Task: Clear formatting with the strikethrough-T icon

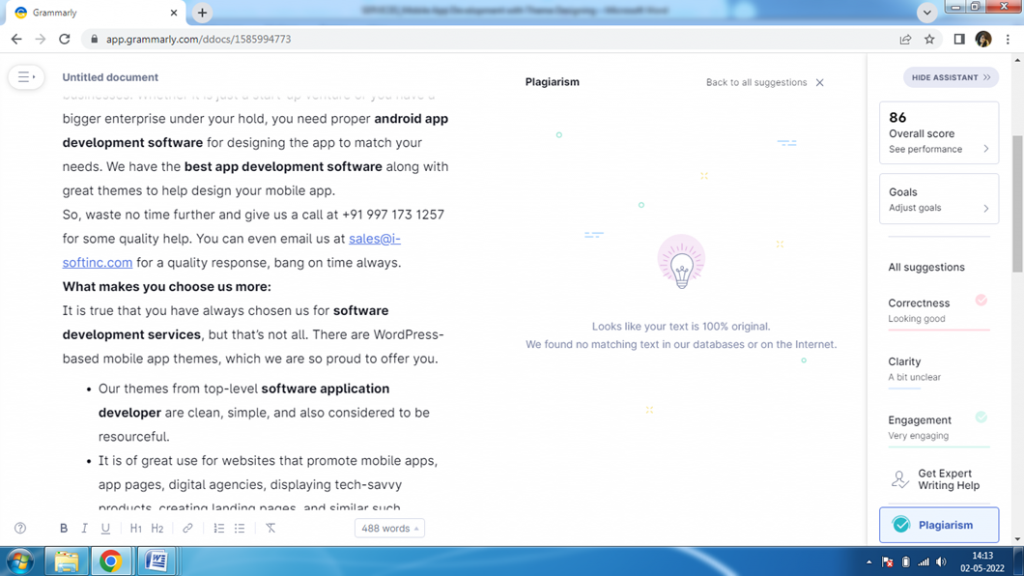Action: tap(270, 528)
